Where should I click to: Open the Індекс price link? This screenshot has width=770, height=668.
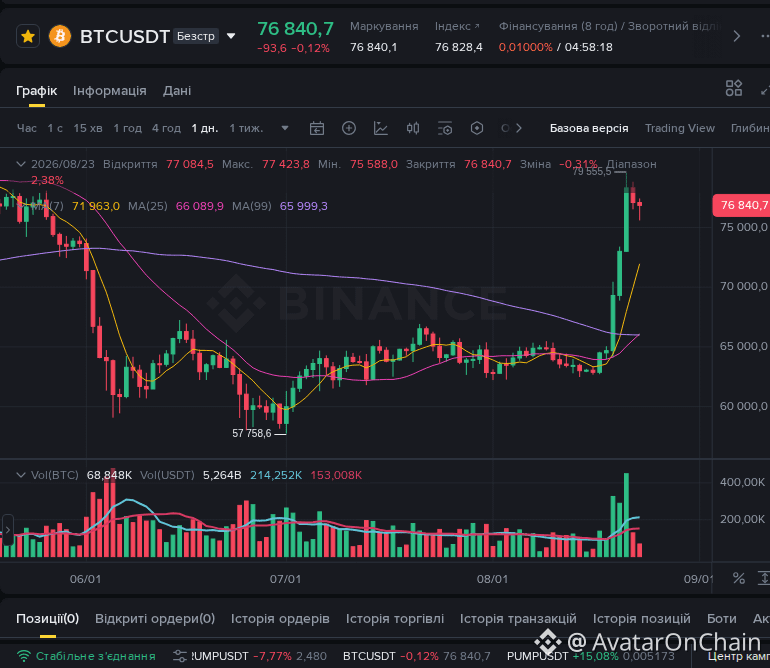pyautogui.click(x=457, y=26)
